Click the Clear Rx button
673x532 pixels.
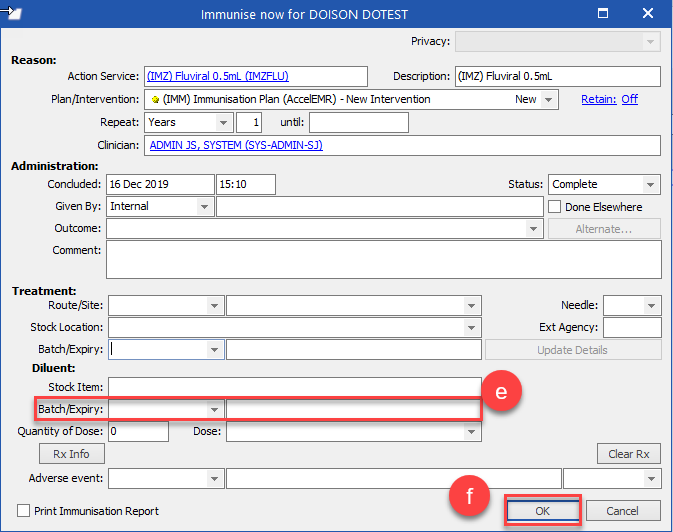click(628, 454)
